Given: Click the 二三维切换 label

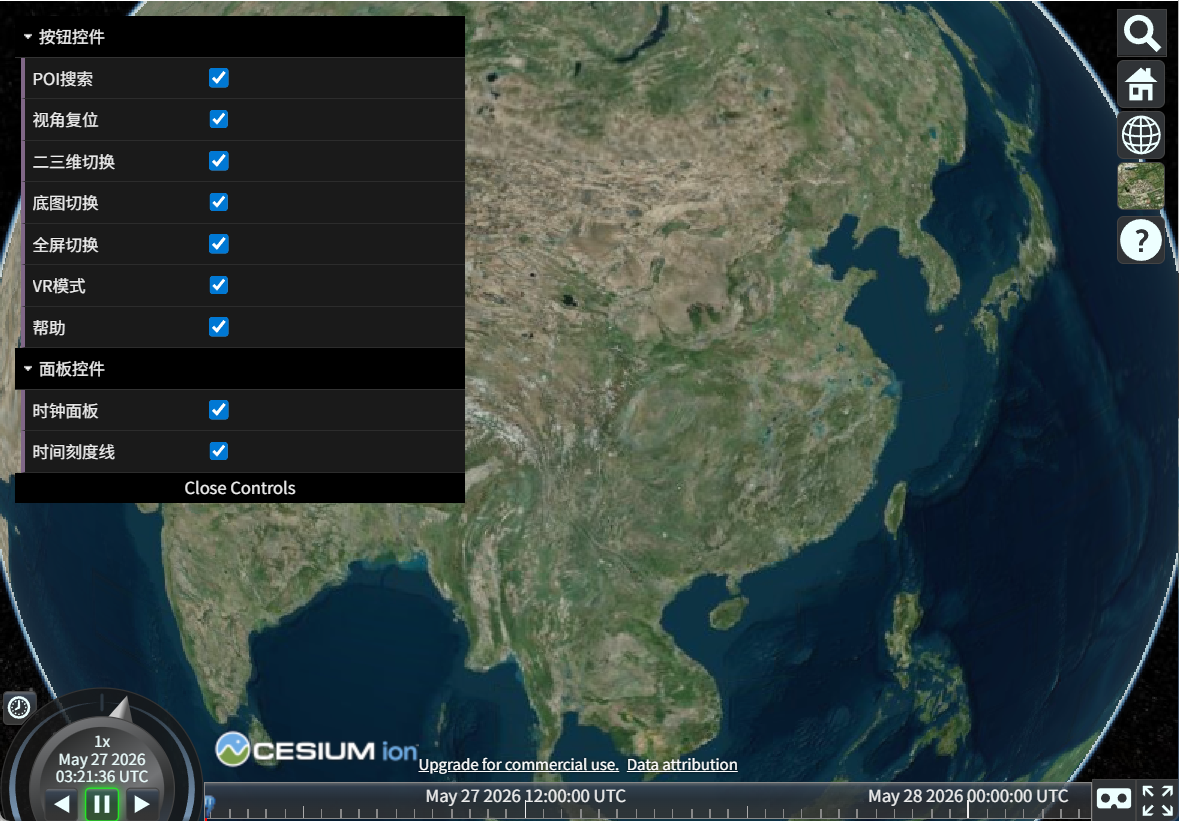Looking at the screenshot, I should tap(74, 162).
